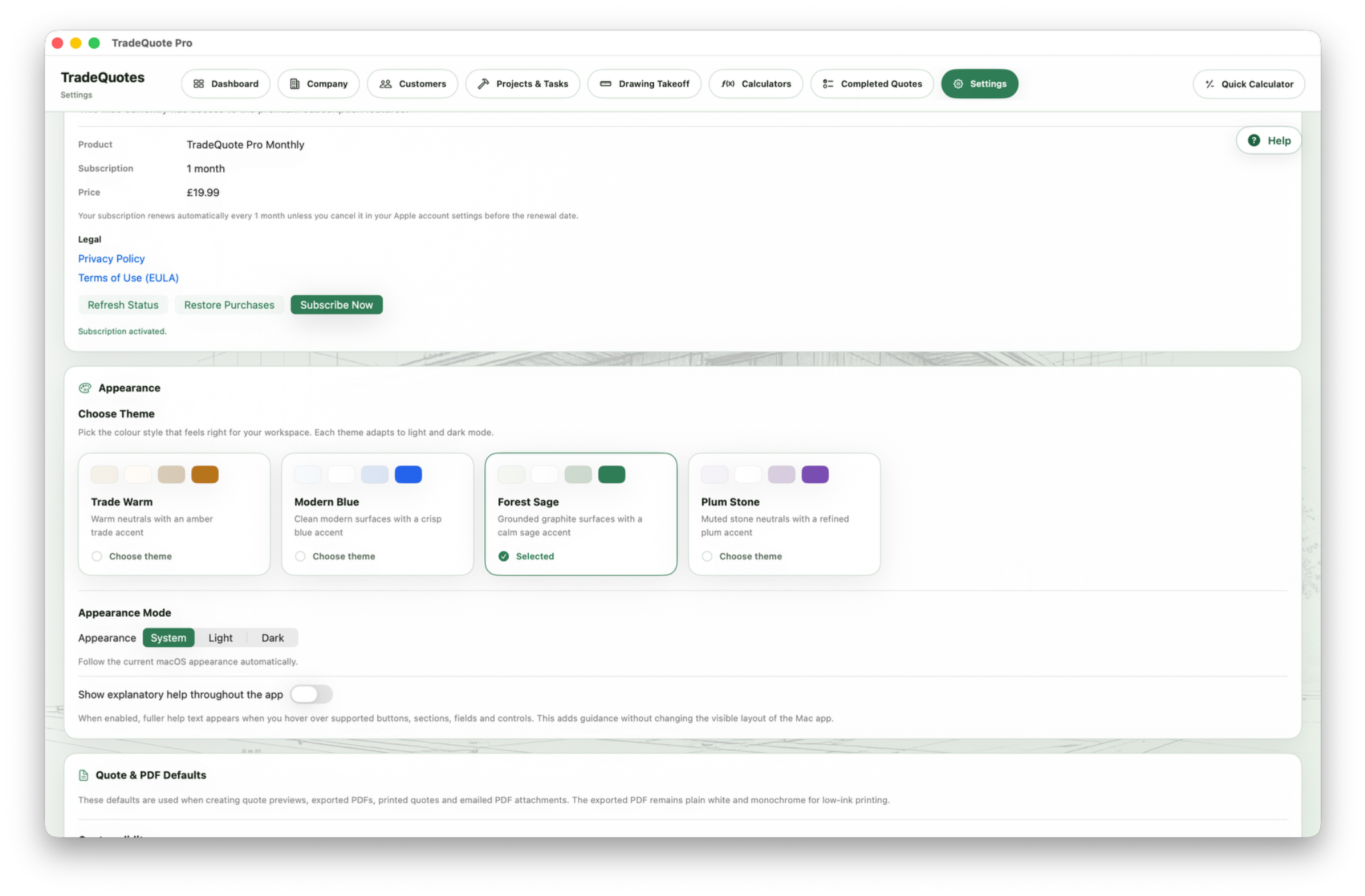Viewport: 1365px width, 896px height.
Task: Click the amber swatch in Trade Warm
Action: (x=205, y=475)
